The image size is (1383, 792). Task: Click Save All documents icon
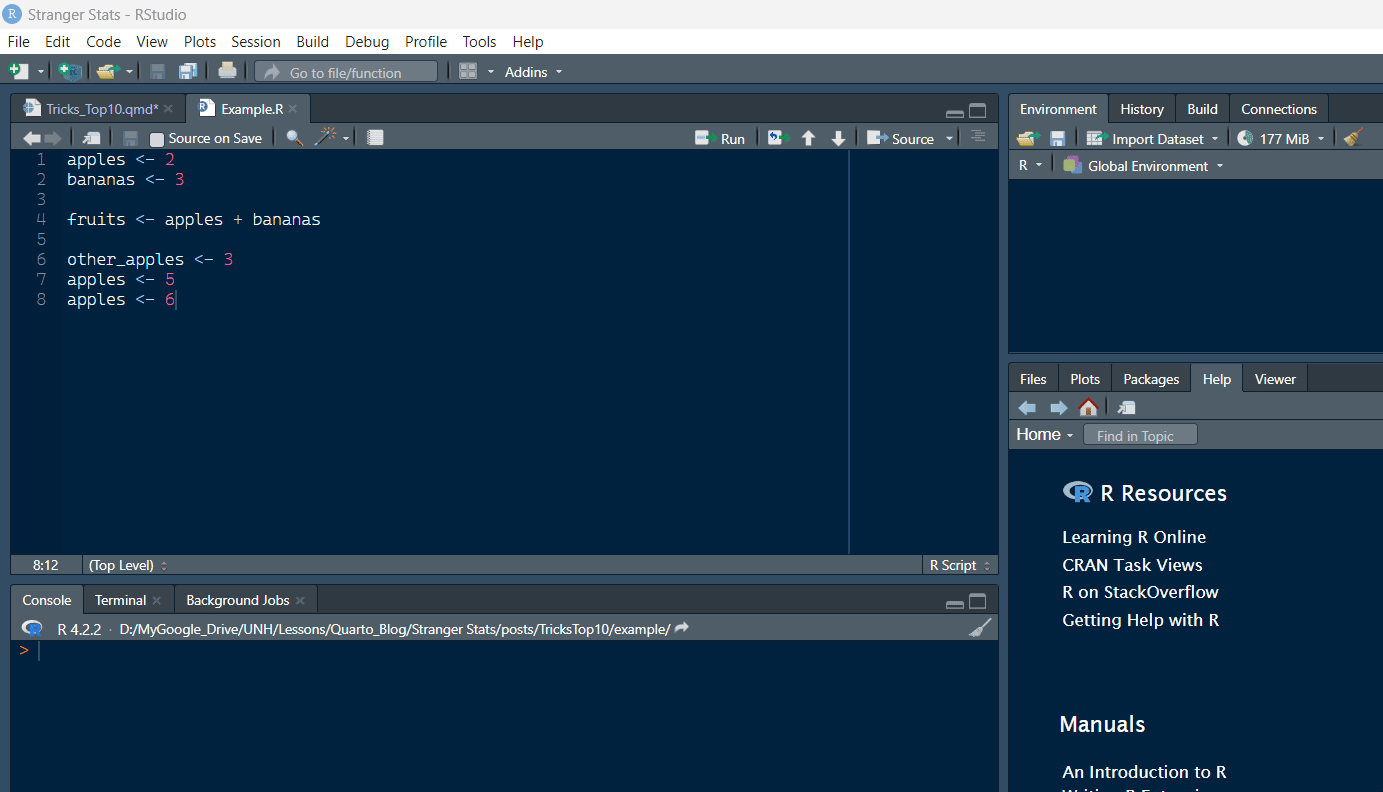(x=188, y=71)
